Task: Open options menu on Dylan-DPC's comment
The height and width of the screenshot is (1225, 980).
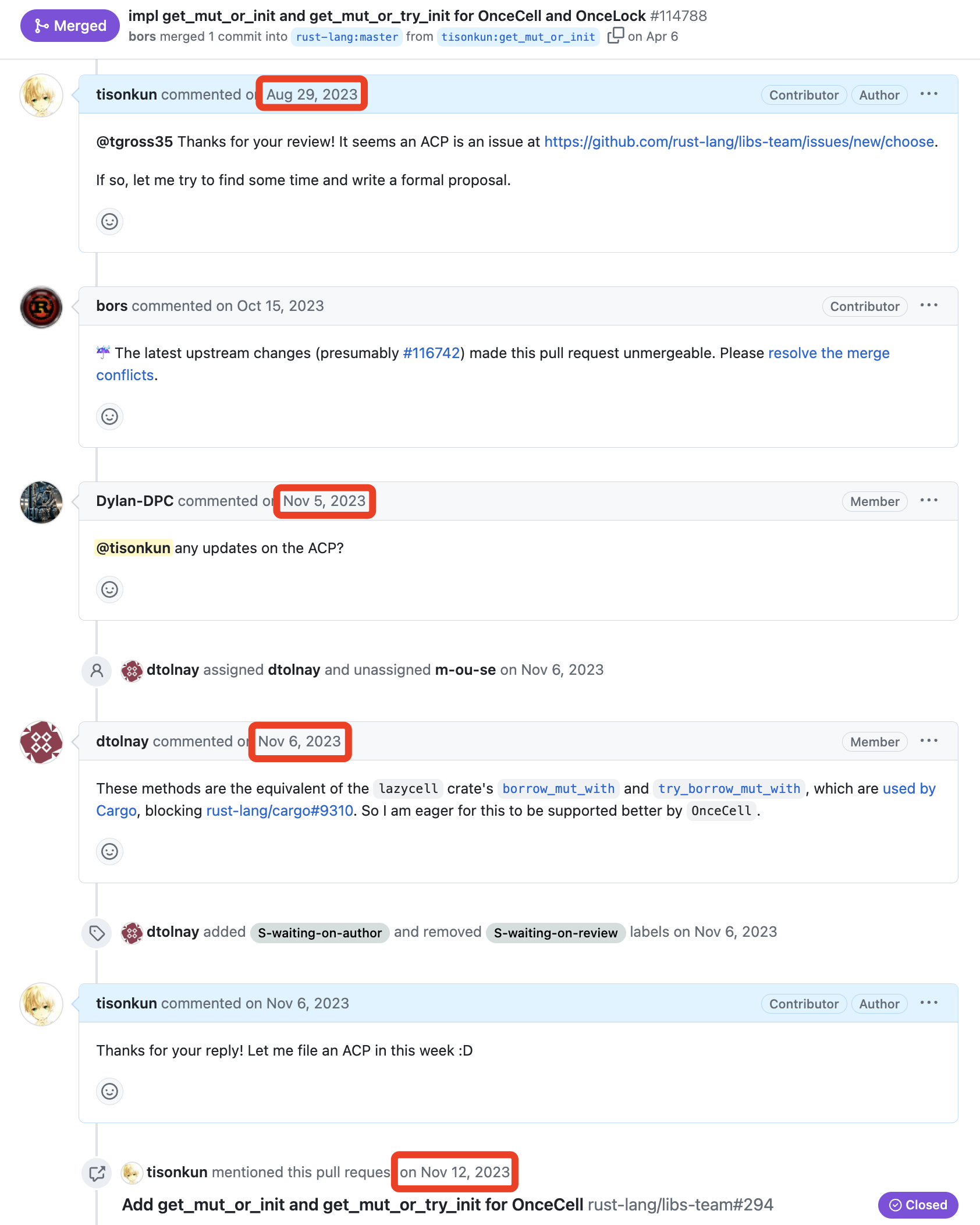Action: (929, 501)
